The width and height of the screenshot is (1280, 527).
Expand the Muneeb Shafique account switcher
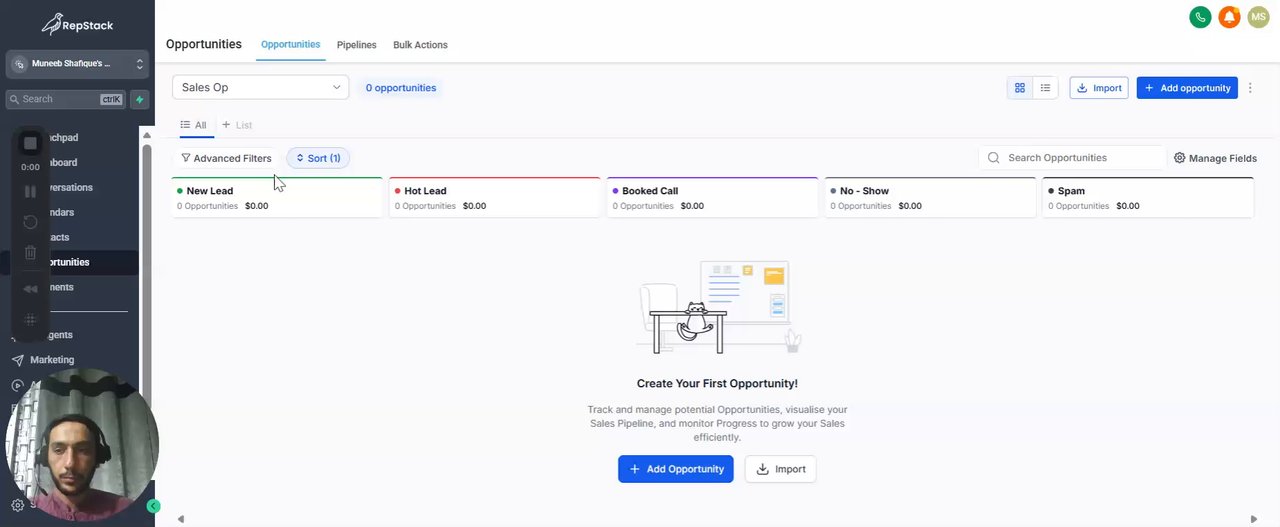click(77, 64)
